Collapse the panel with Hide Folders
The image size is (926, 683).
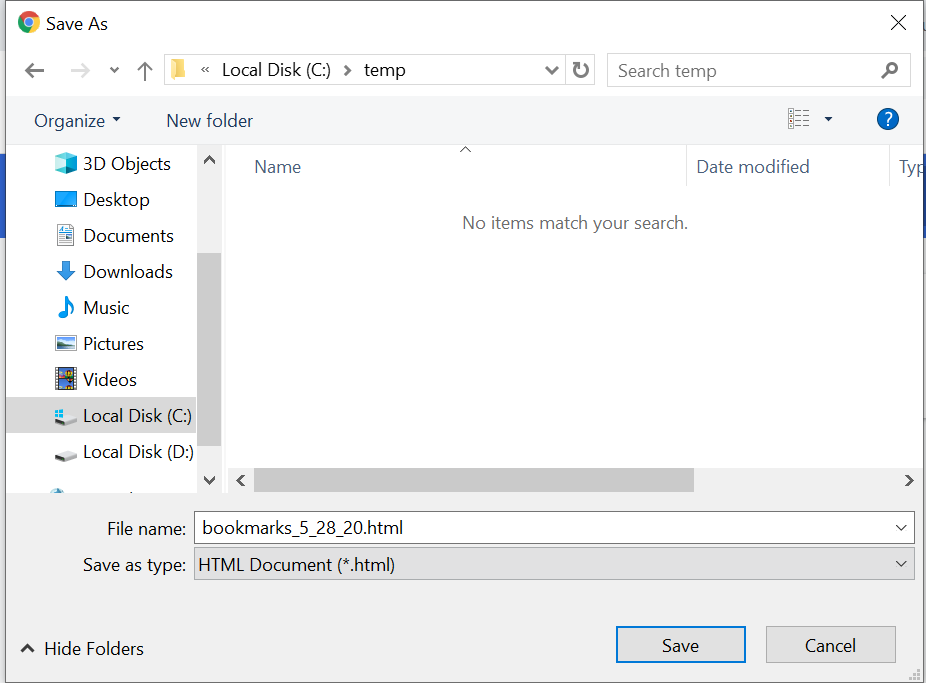(82, 649)
